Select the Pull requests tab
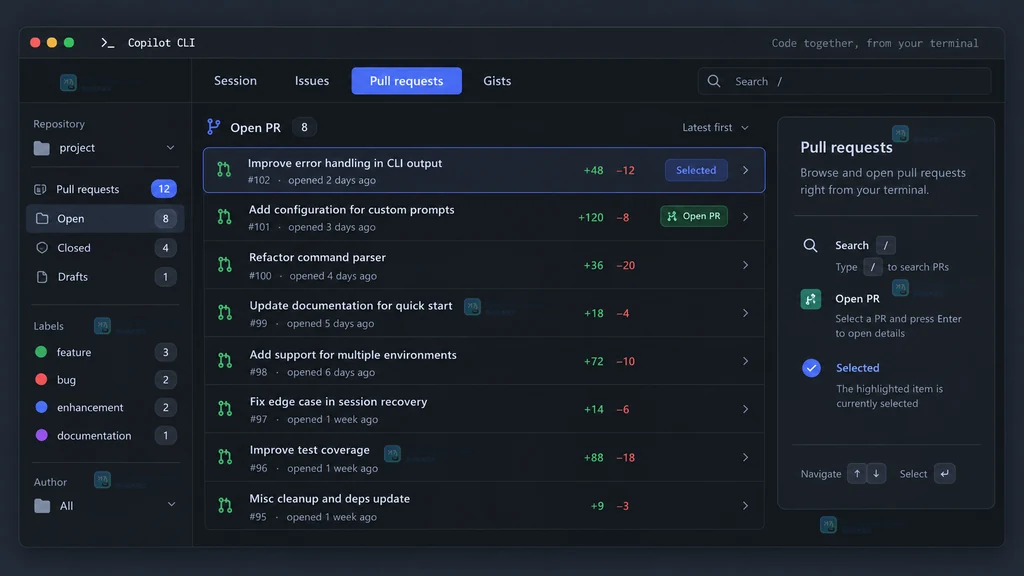The image size is (1024, 576). 406,81
